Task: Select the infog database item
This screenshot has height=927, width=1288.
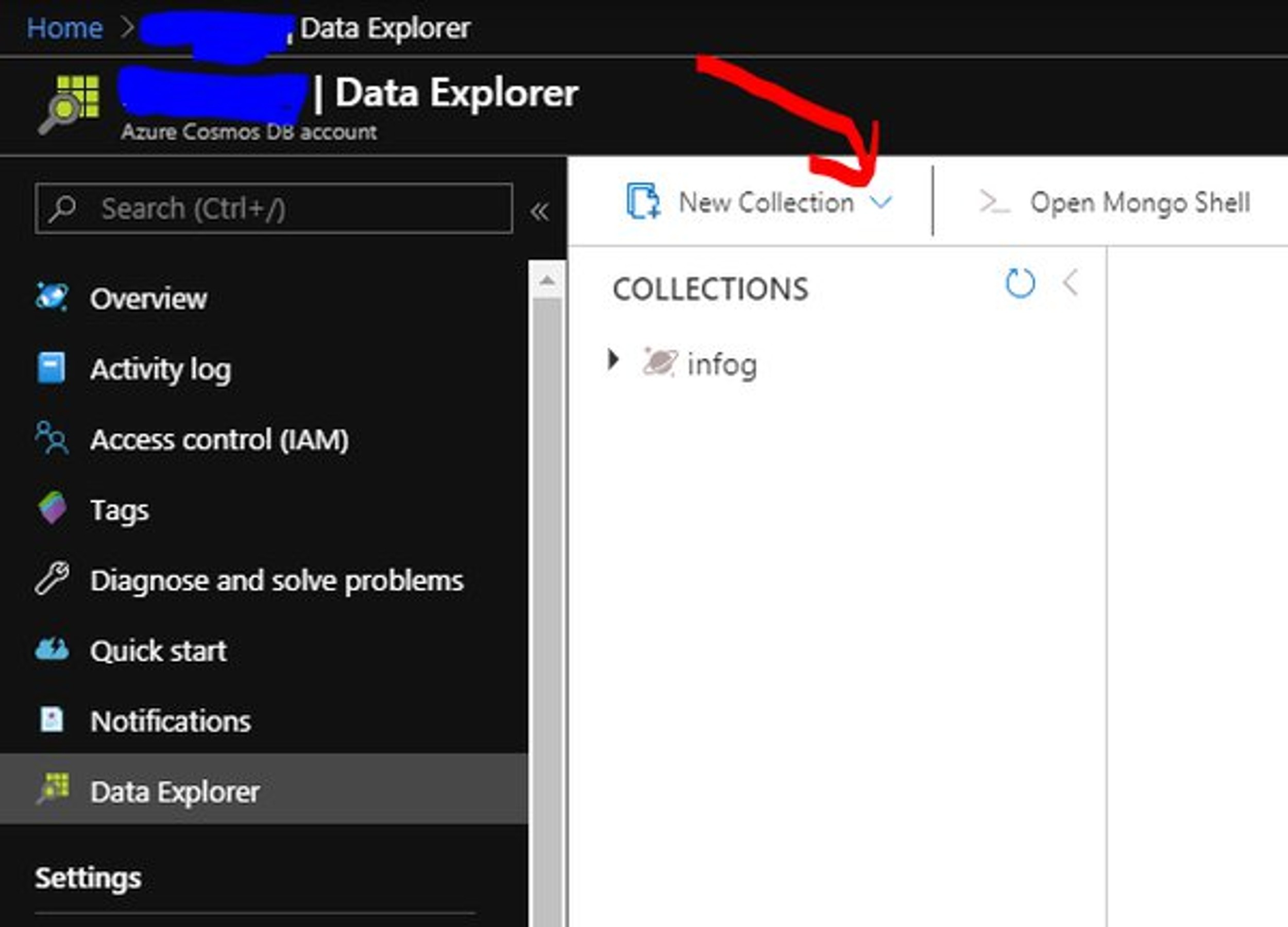Action: (721, 364)
